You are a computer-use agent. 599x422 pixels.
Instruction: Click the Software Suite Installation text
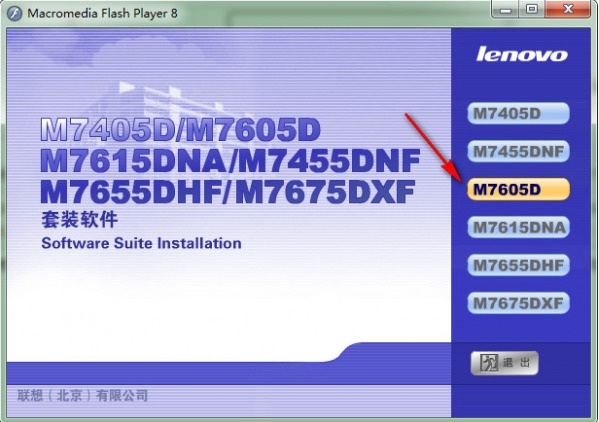click(x=141, y=243)
